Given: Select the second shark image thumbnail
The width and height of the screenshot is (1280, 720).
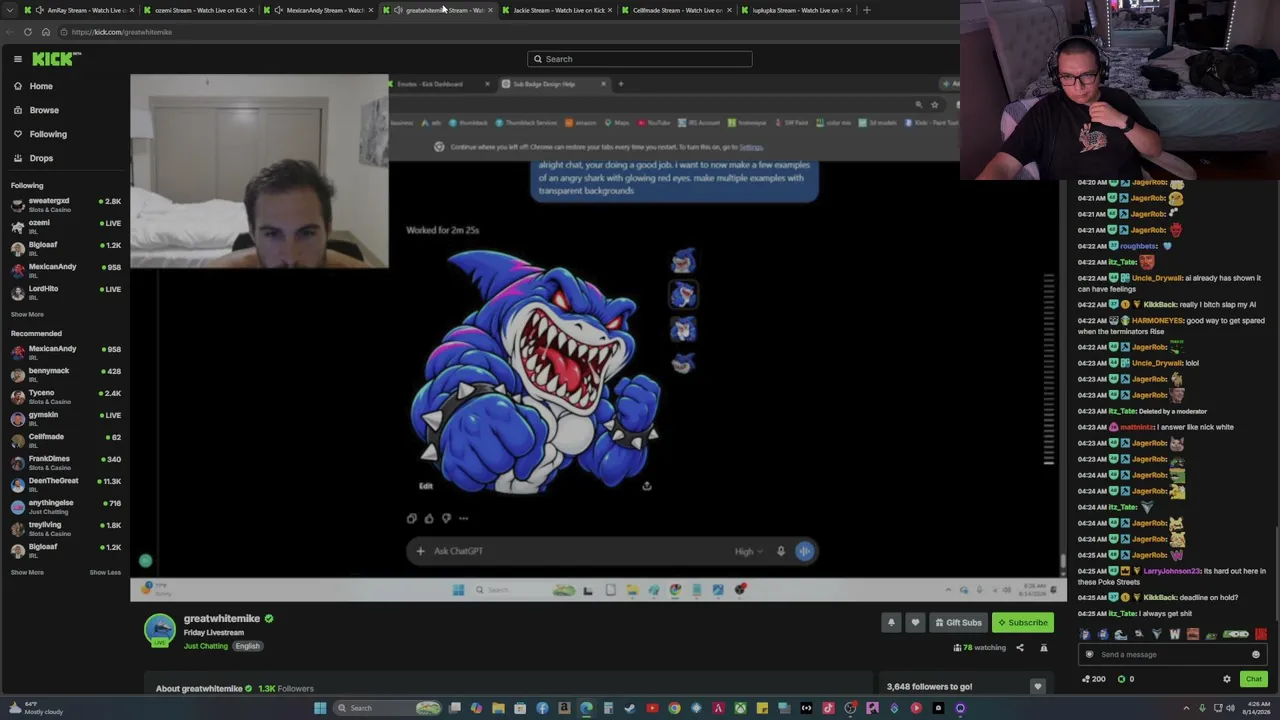Looking at the screenshot, I should click(683, 295).
